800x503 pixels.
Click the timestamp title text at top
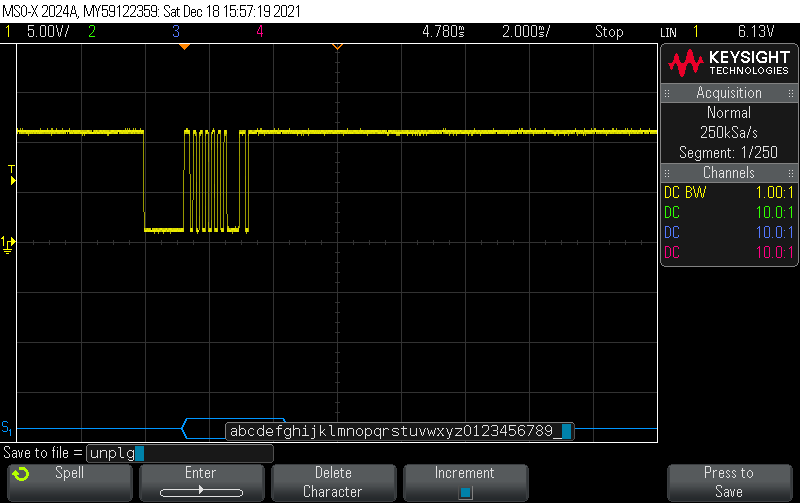(x=152, y=11)
